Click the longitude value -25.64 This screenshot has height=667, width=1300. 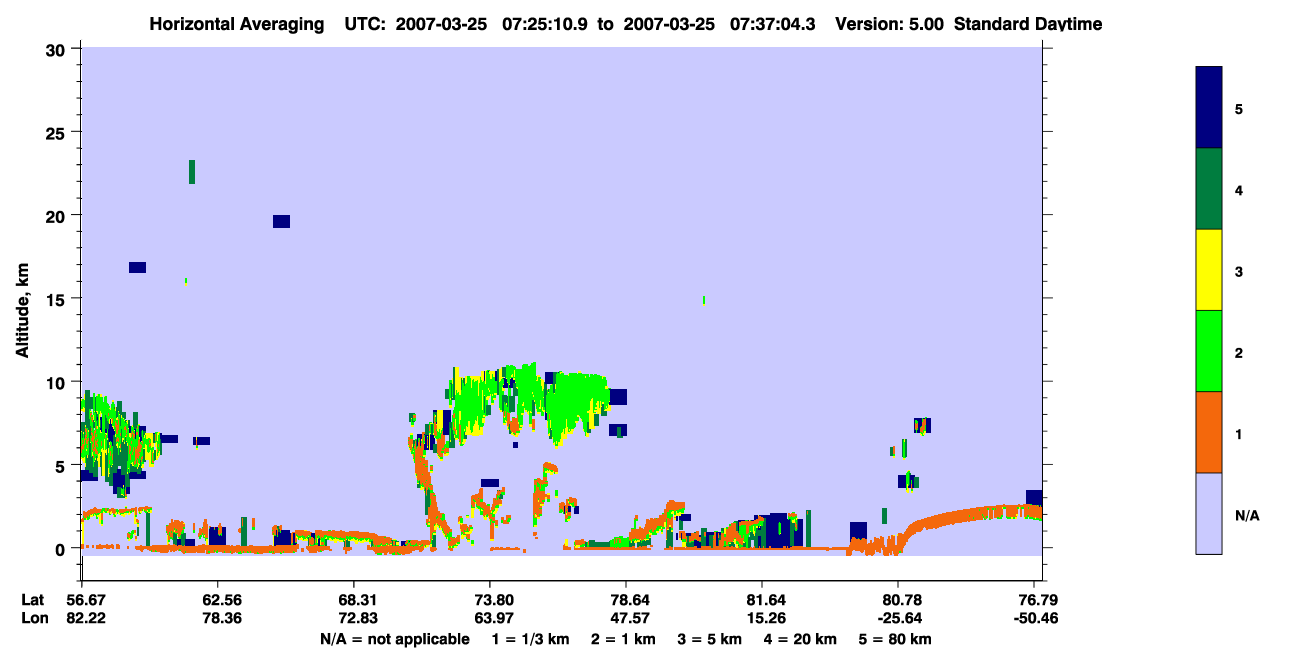point(898,618)
